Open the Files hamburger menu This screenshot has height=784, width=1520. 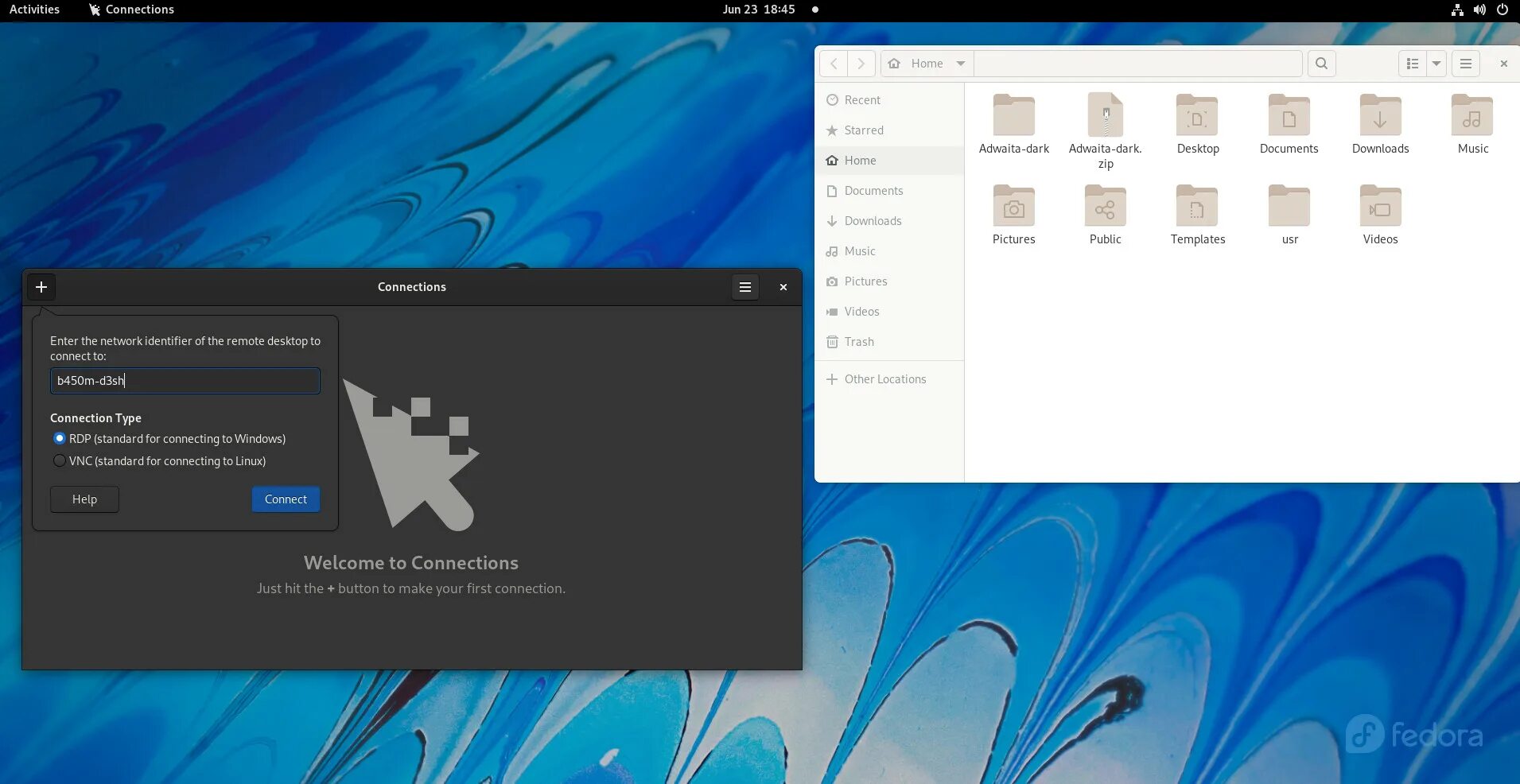[x=1466, y=64]
